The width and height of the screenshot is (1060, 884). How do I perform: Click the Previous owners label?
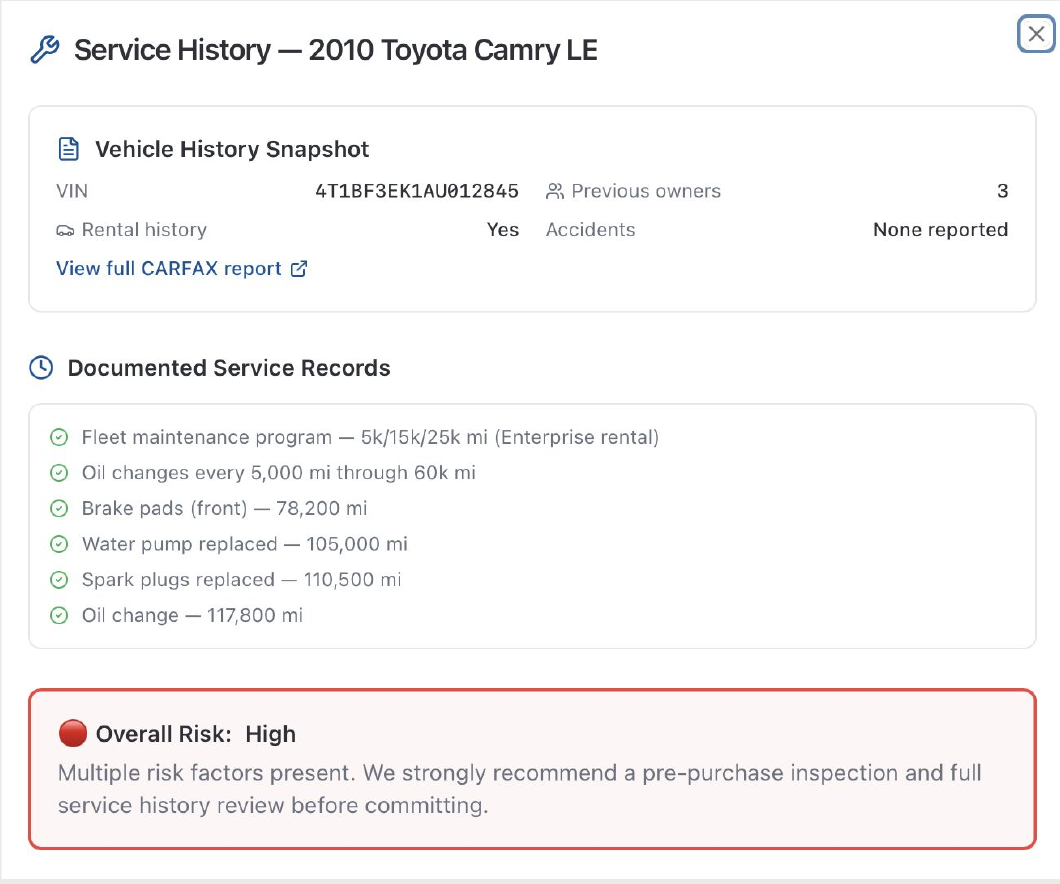pyautogui.click(x=646, y=191)
